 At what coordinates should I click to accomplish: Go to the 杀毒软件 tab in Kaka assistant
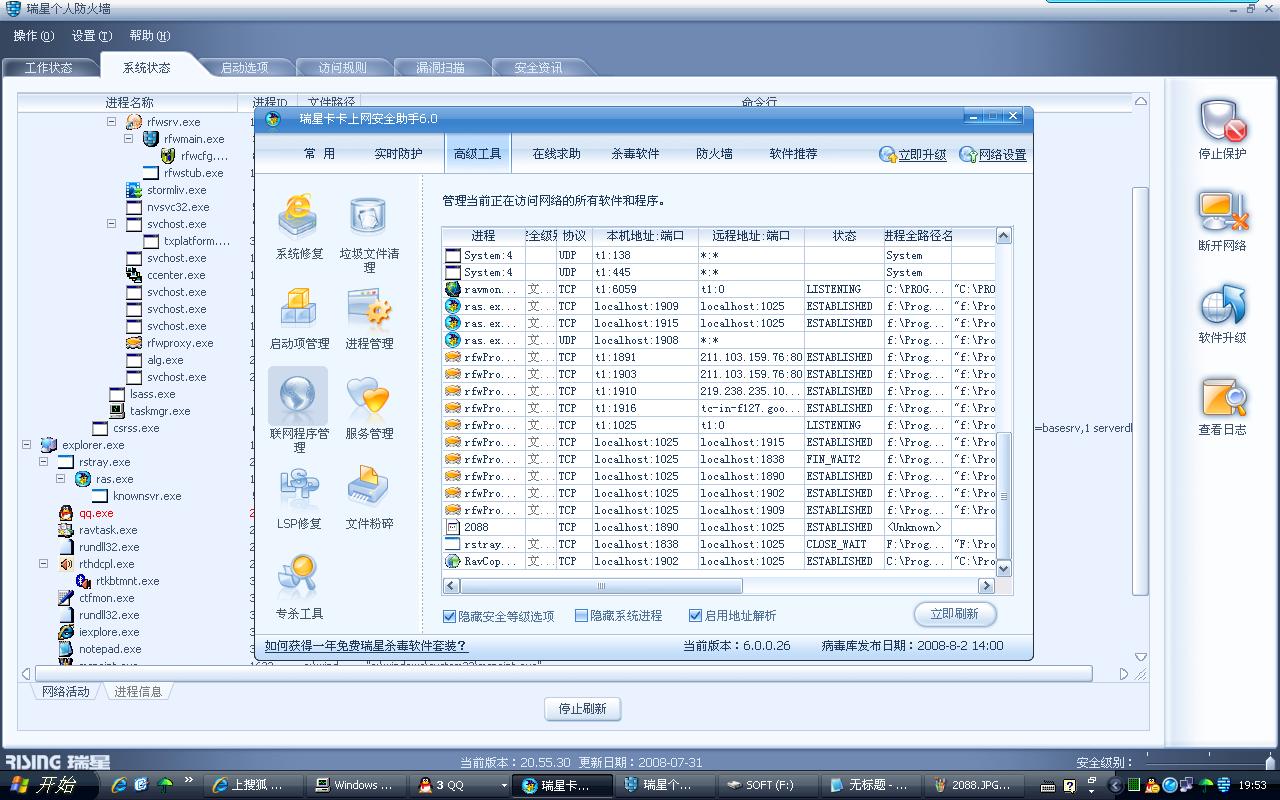pos(635,154)
